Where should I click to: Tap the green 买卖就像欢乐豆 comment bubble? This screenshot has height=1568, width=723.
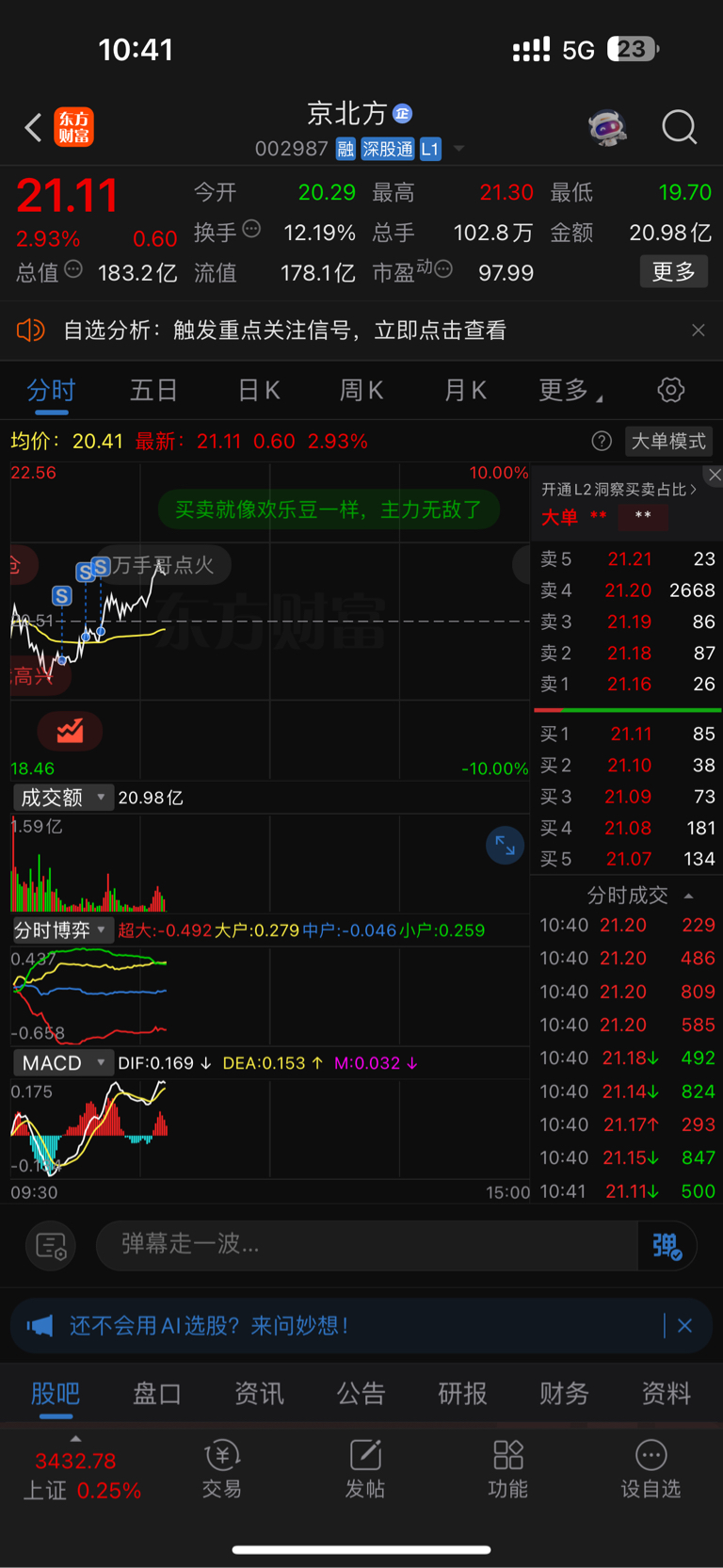329,510
